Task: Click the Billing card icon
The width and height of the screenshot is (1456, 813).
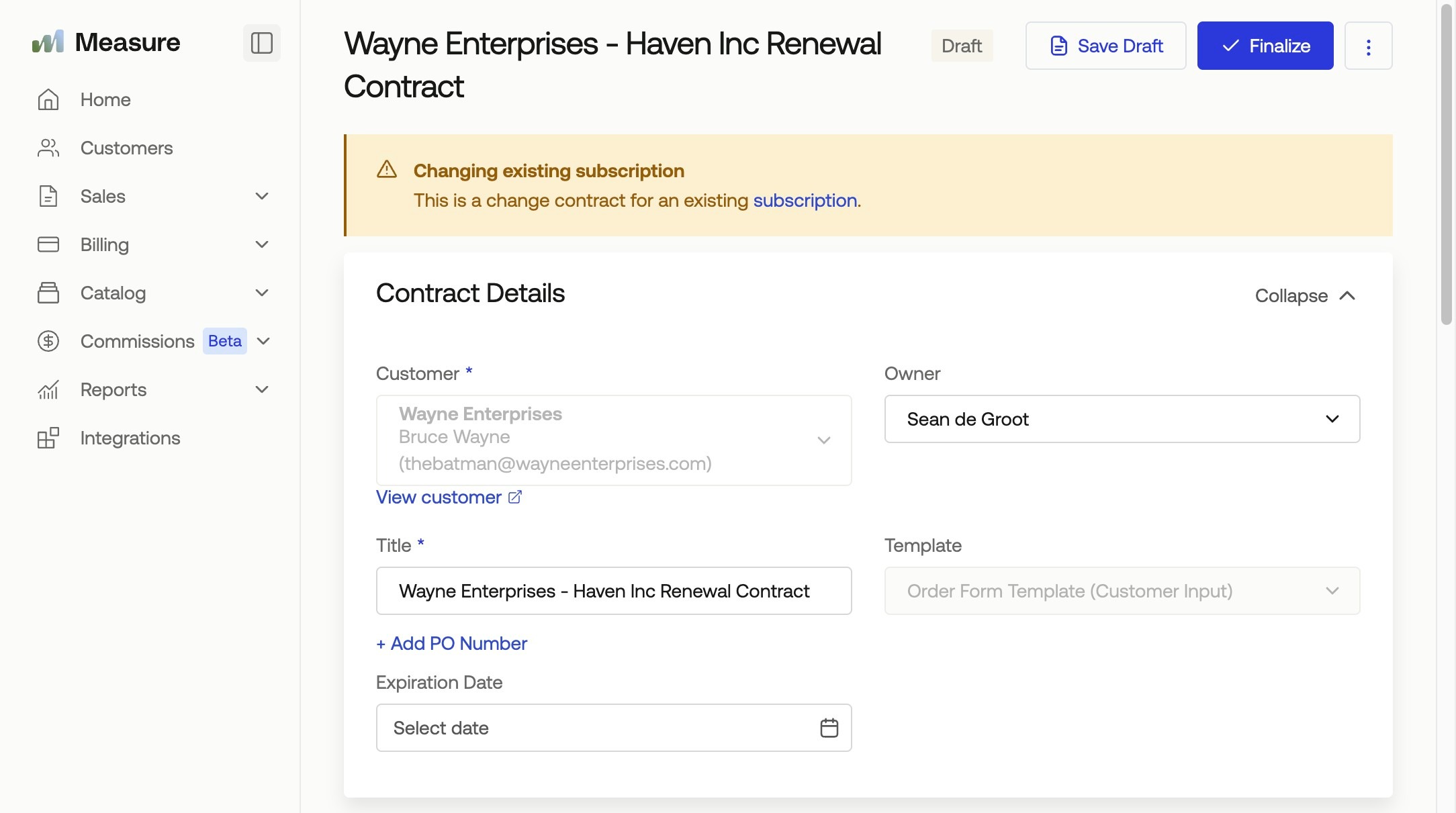Action: click(x=48, y=244)
